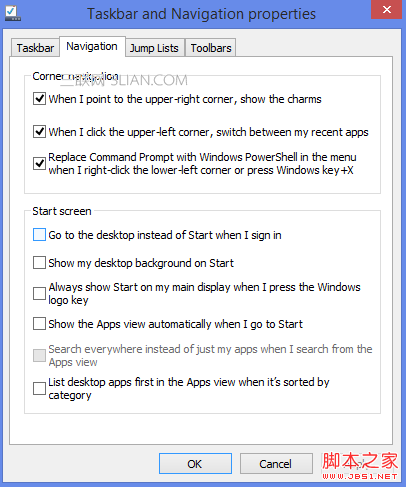Close the Taskbar and Navigation properties dialog
Screen dimensions: 406x487
[x=387, y=9]
